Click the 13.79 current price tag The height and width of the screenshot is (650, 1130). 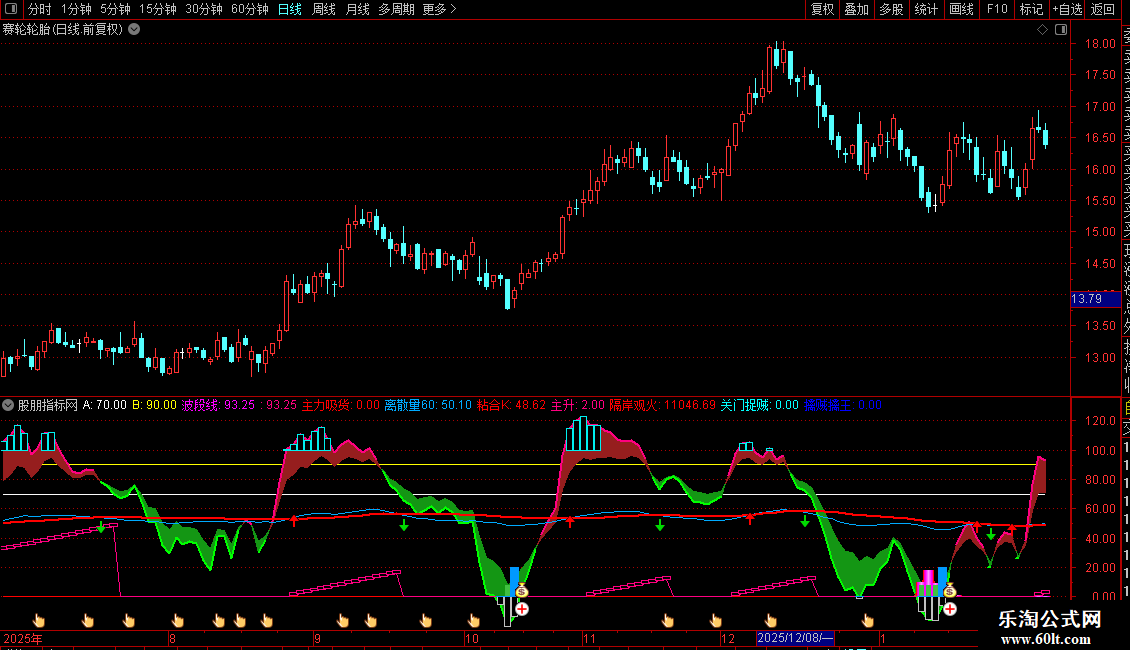1095,299
